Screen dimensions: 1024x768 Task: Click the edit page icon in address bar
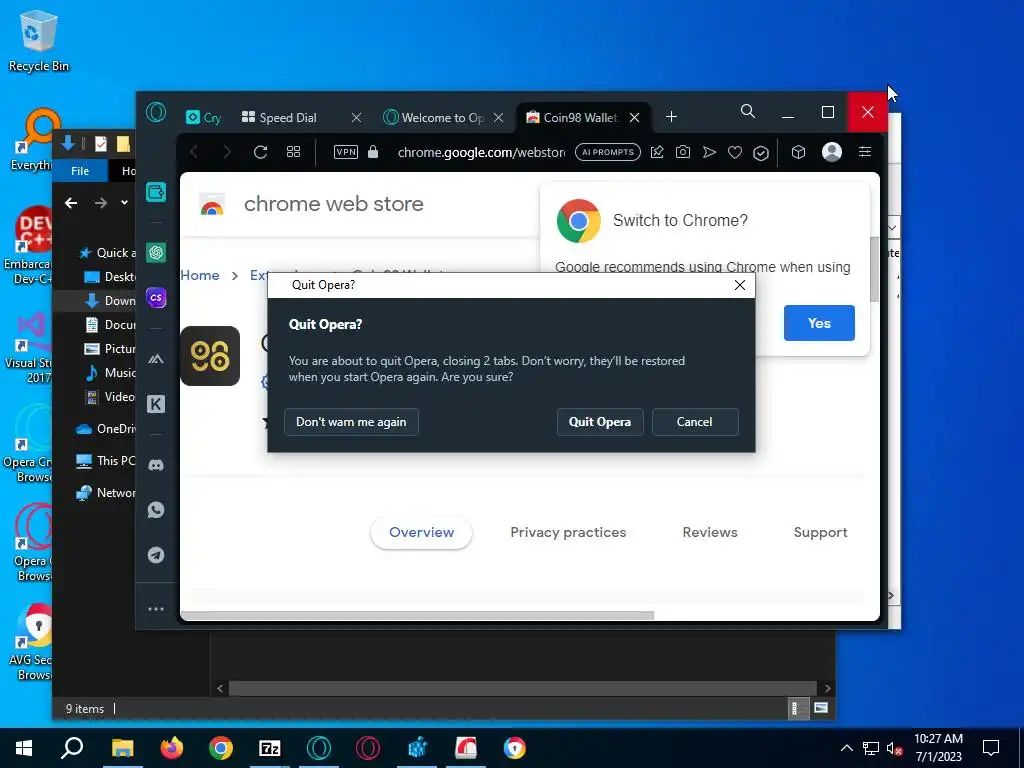click(657, 152)
